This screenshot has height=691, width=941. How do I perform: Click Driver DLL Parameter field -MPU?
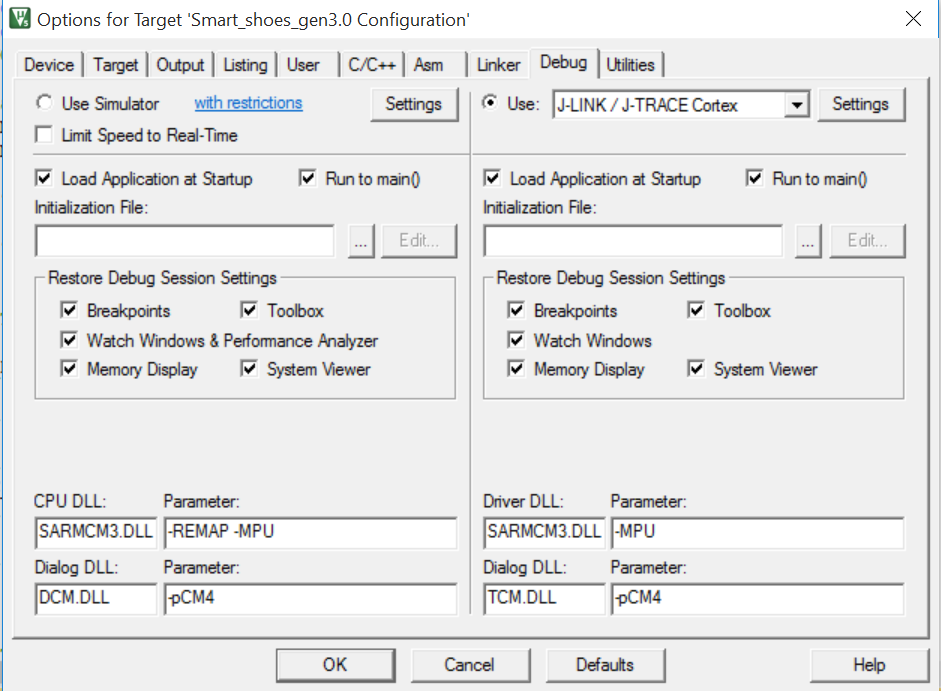[757, 533]
